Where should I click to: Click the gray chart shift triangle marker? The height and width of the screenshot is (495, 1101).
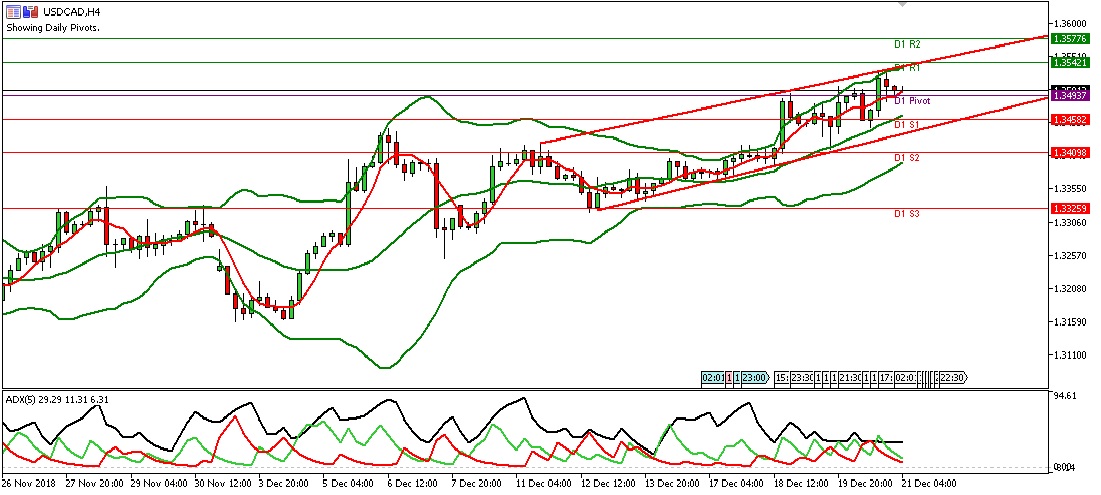click(x=904, y=5)
